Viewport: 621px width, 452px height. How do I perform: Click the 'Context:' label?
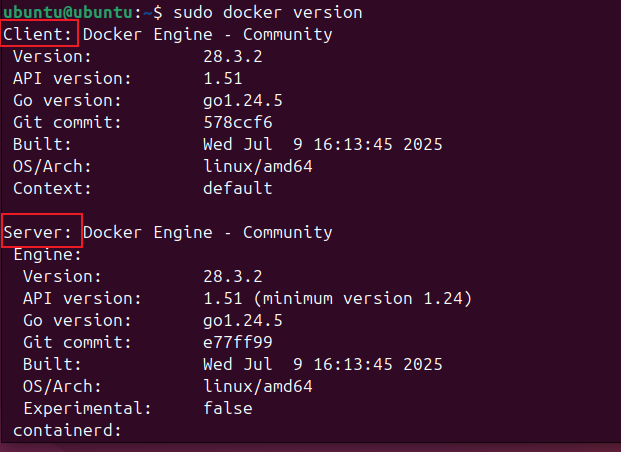pos(52,189)
